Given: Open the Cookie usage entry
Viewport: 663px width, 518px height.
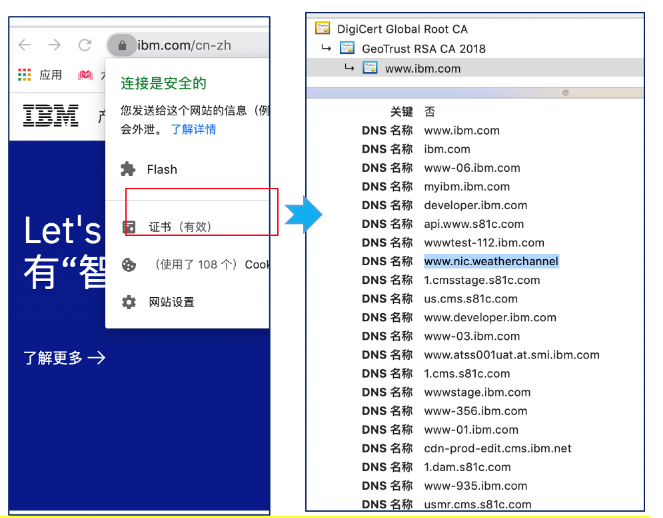Looking at the screenshot, I should tap(187, 265).
